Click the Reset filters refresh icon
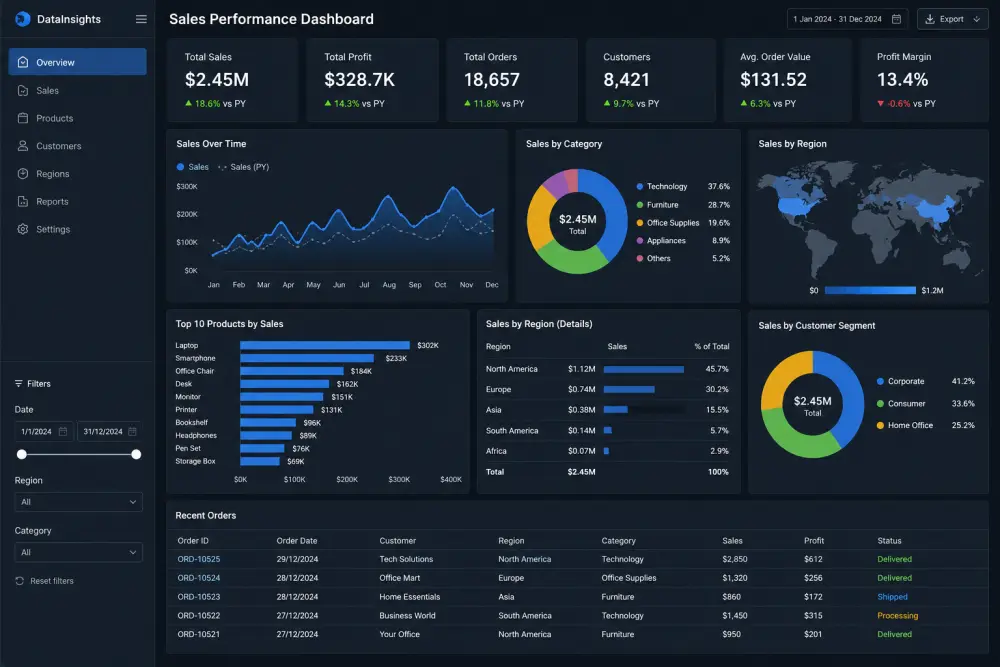The height and width of the screenshot is (667, 1000). (20, 581)
